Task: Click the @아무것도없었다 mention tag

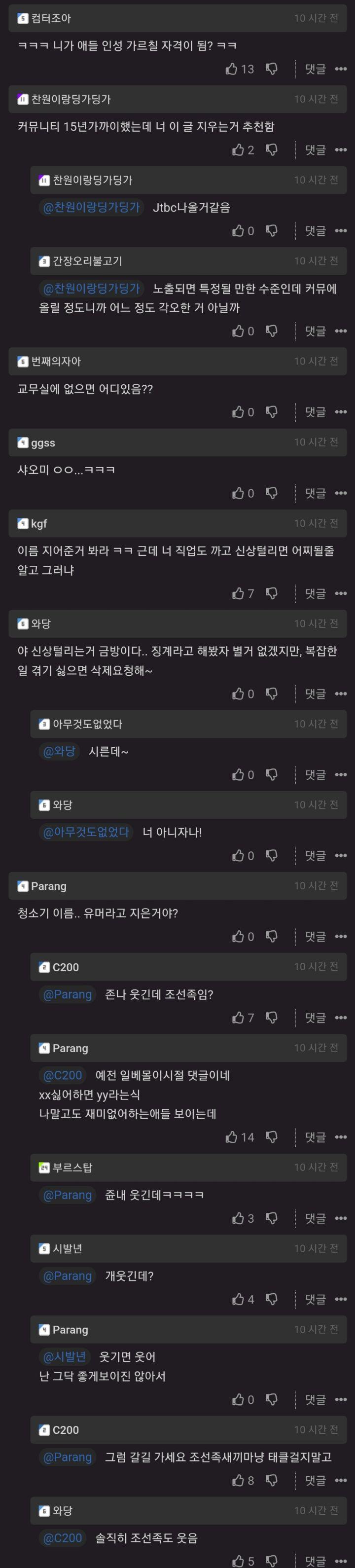Action: [86, 832]
